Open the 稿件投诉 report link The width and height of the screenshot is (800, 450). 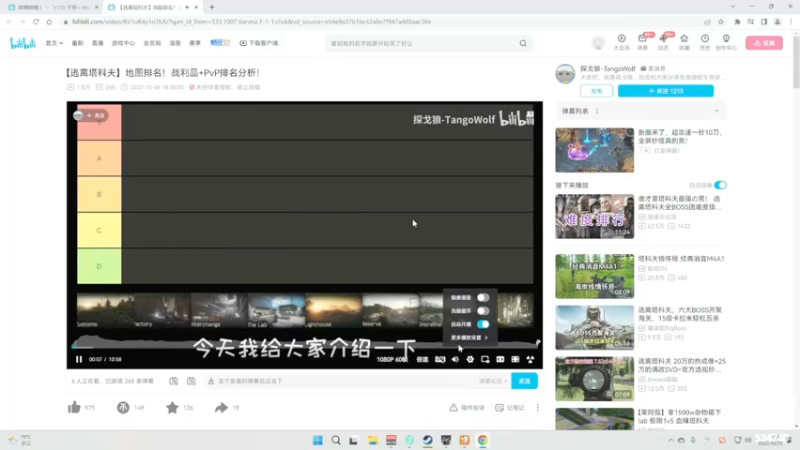[467, 408]
